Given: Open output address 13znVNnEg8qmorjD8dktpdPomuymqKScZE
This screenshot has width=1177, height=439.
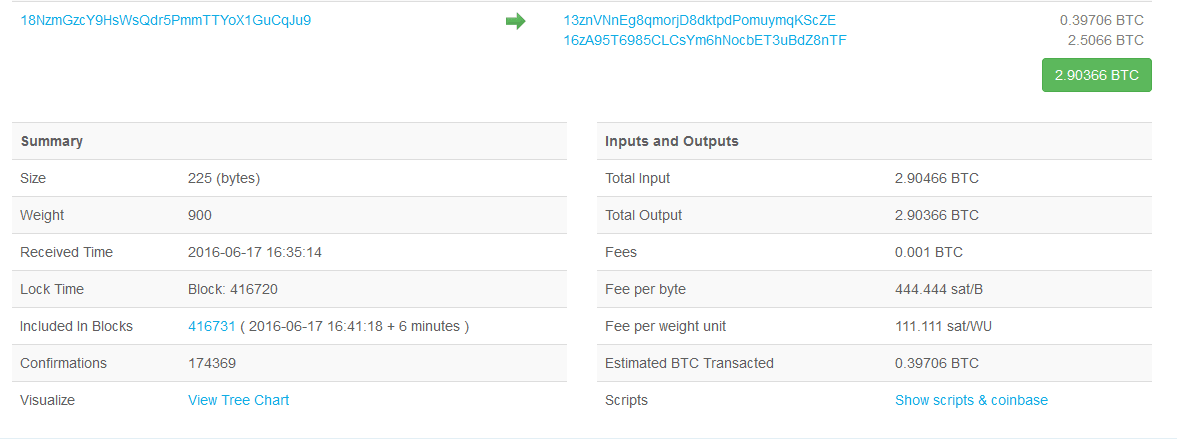Looking at the screenshot, I should click(699, 20).
